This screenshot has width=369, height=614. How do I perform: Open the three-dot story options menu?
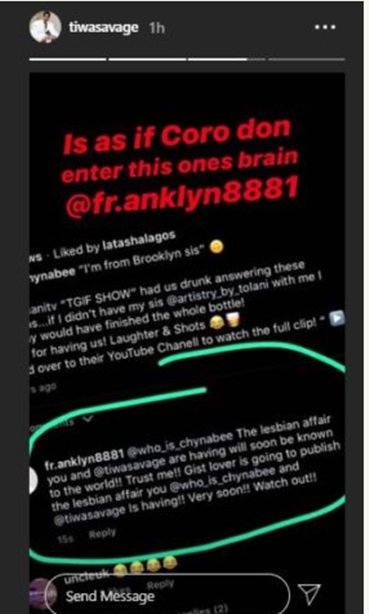coord(325,27)
